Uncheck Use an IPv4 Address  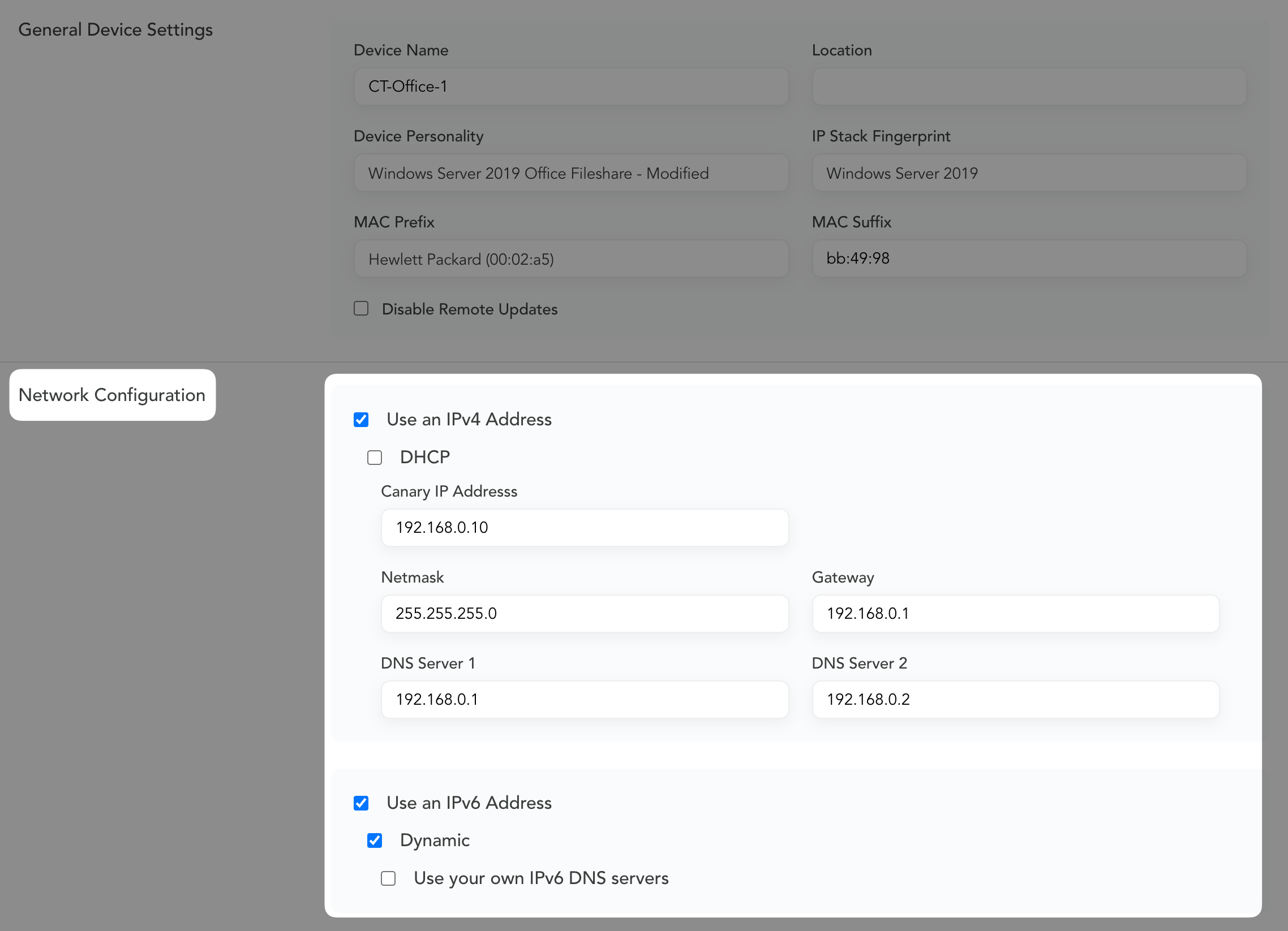point(361,420)
